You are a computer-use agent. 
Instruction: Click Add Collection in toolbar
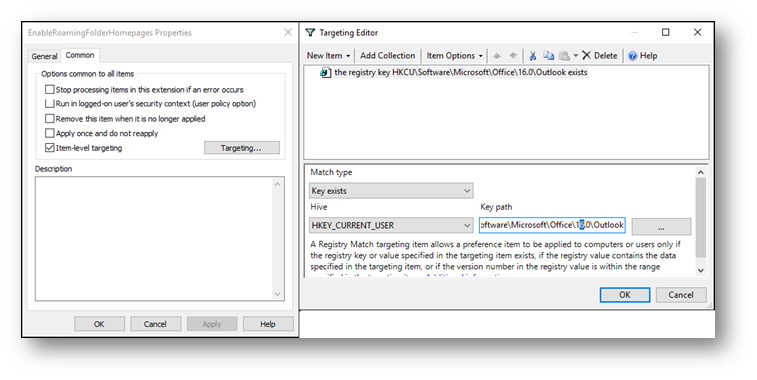click(x=388, y=56)
